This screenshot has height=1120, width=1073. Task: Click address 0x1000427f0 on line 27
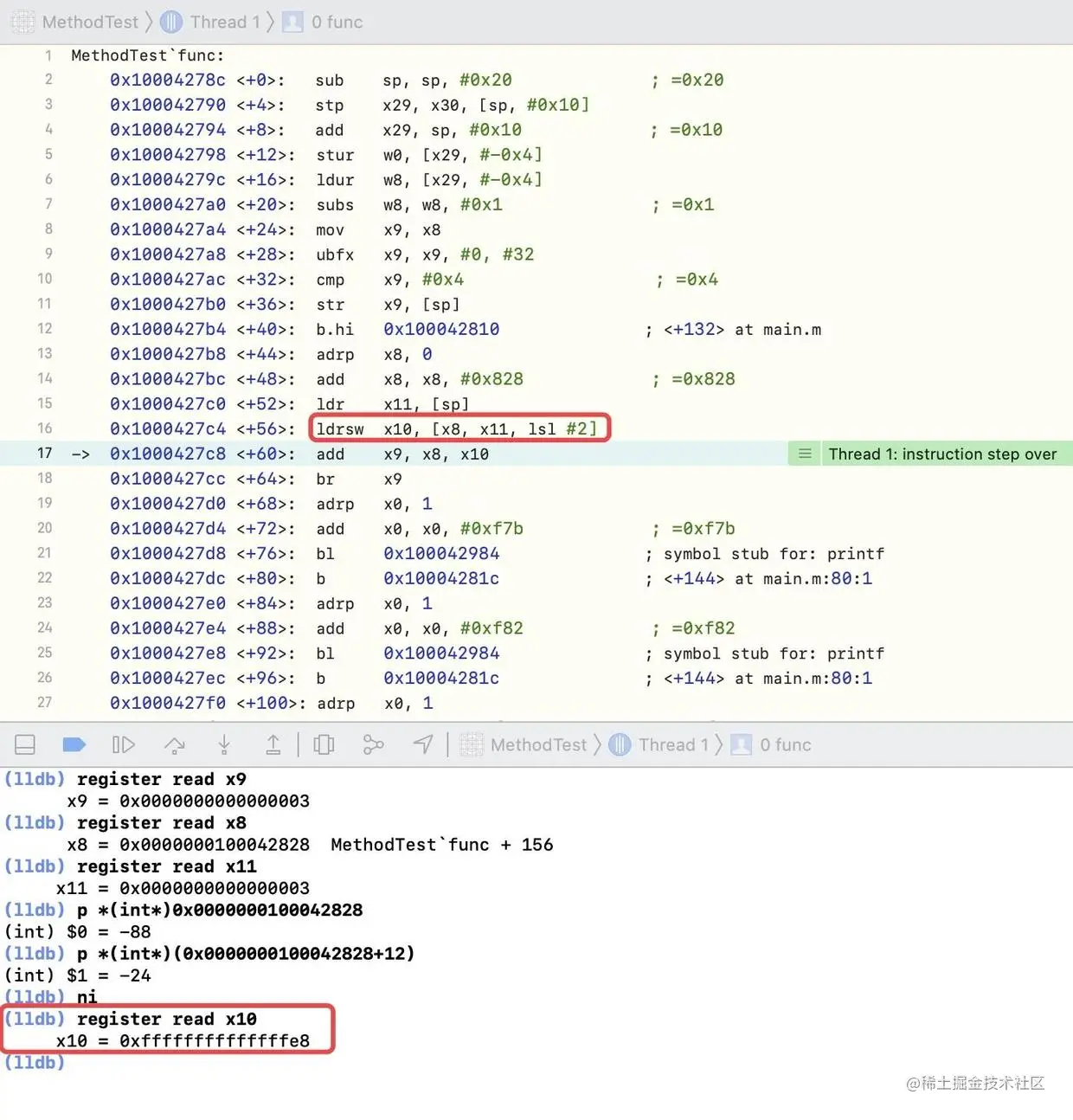tap(167, 704)
